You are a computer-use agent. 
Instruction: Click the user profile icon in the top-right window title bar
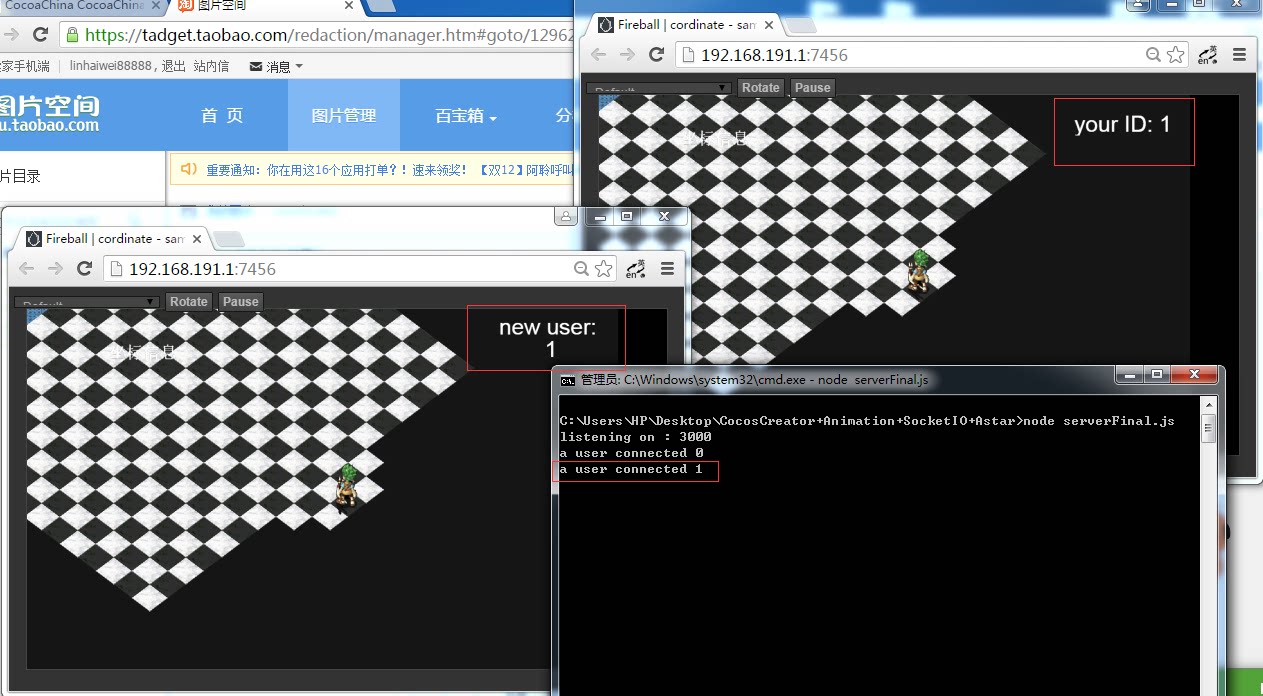point(1138,4)
